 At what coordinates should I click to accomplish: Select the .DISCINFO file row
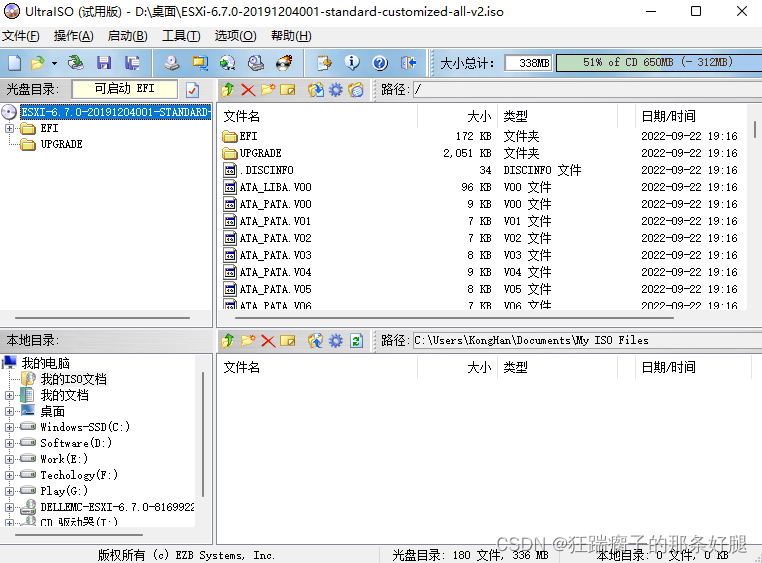tap(480, 171)
